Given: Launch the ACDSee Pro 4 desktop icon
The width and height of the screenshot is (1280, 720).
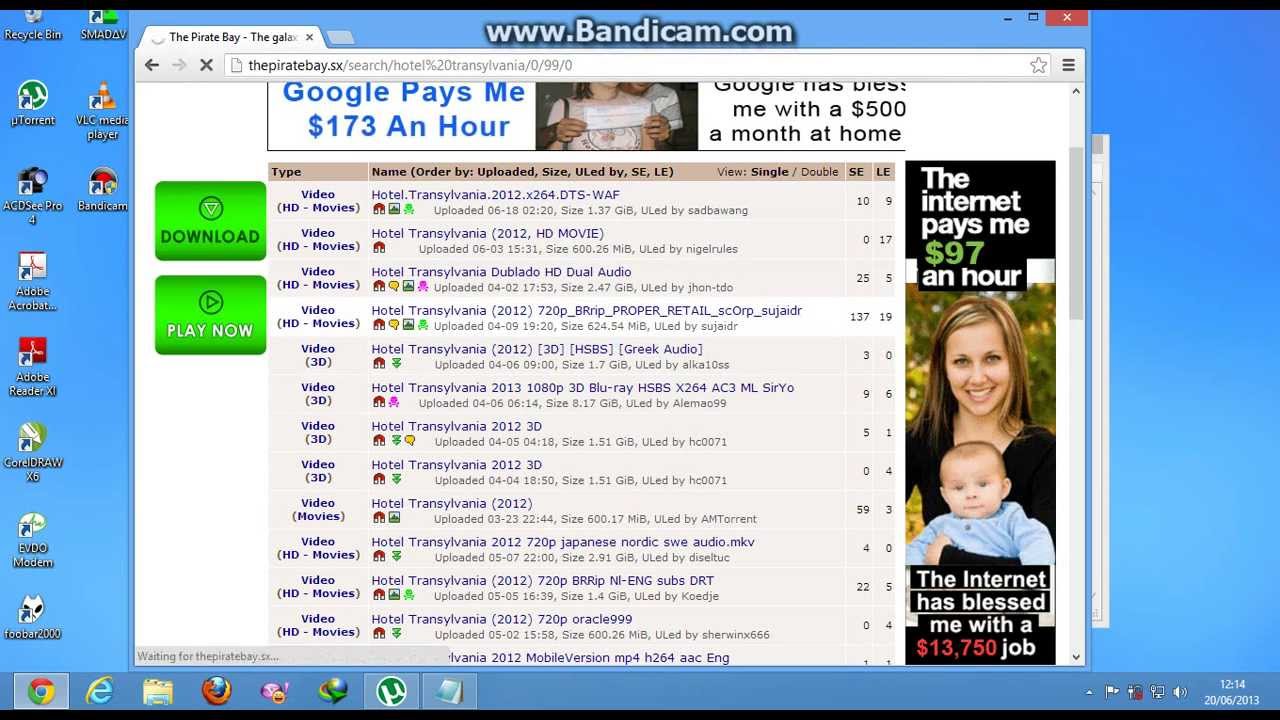Looking at the screenshot, I should pos(33,195).
